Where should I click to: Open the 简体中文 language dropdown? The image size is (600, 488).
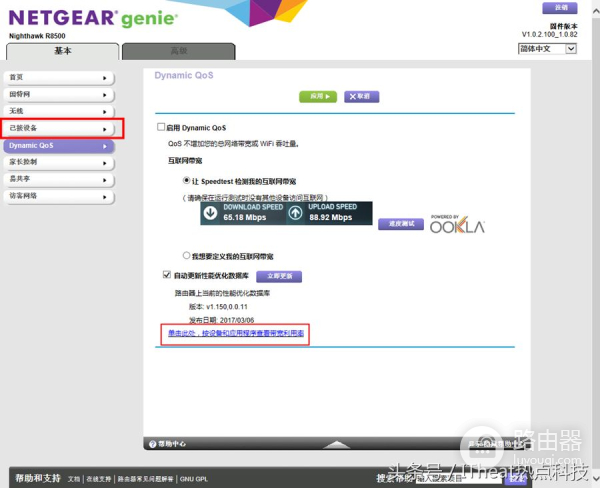(x=548, y=49)
